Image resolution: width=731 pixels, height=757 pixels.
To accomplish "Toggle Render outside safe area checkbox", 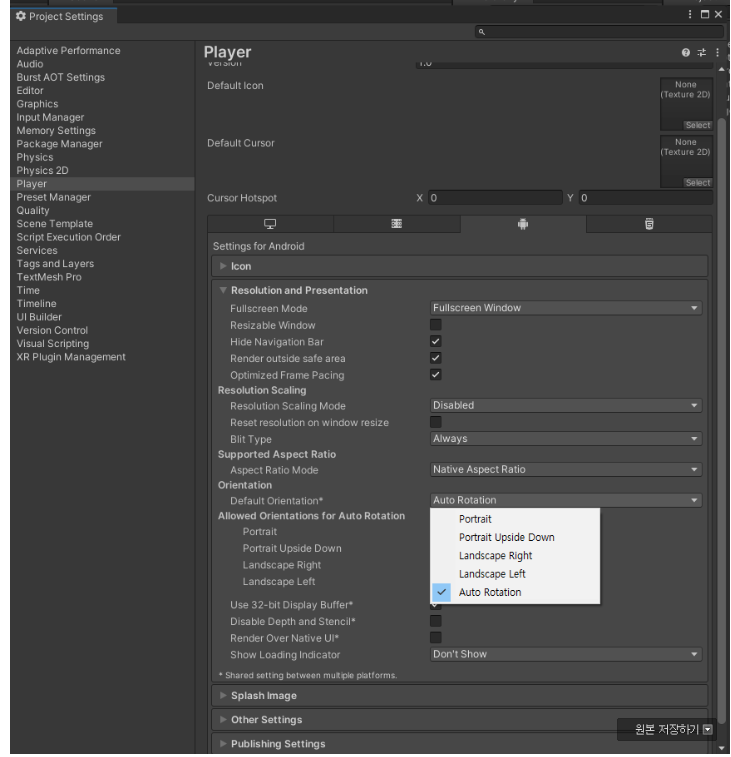I will (436, 358).
